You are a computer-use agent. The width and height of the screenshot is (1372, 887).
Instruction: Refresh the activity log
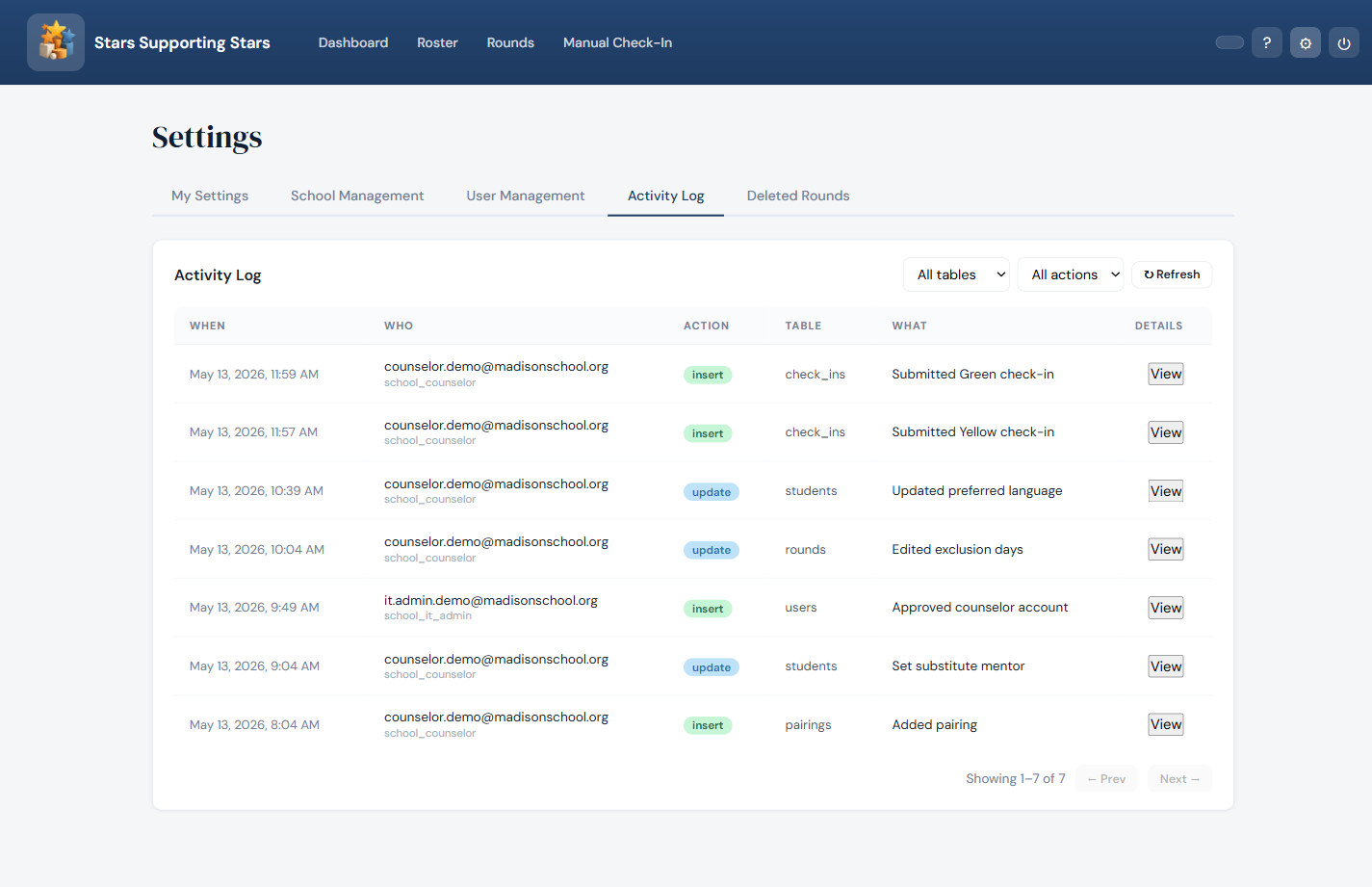point(1172,274)
